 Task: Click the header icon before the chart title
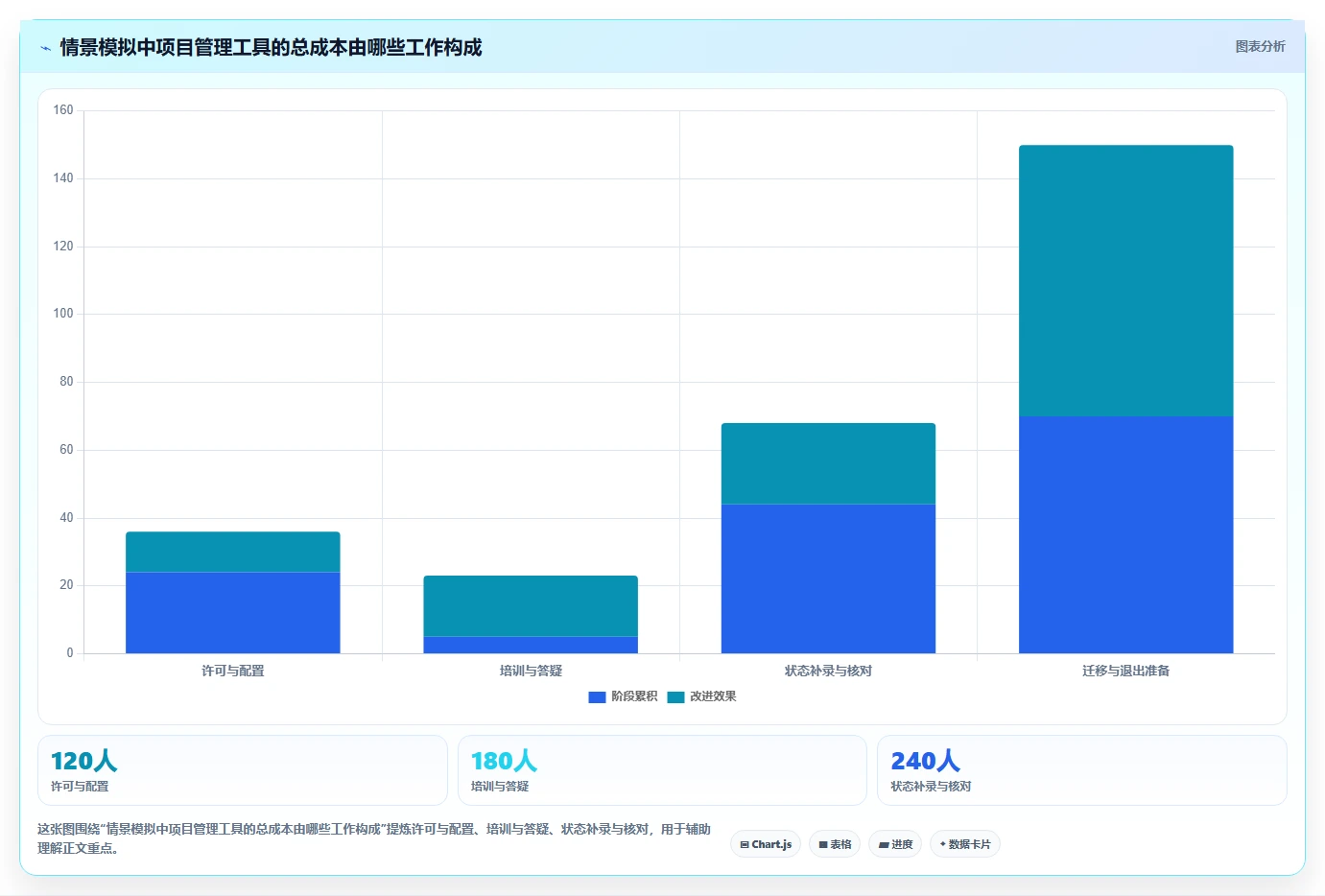point(45,48)
